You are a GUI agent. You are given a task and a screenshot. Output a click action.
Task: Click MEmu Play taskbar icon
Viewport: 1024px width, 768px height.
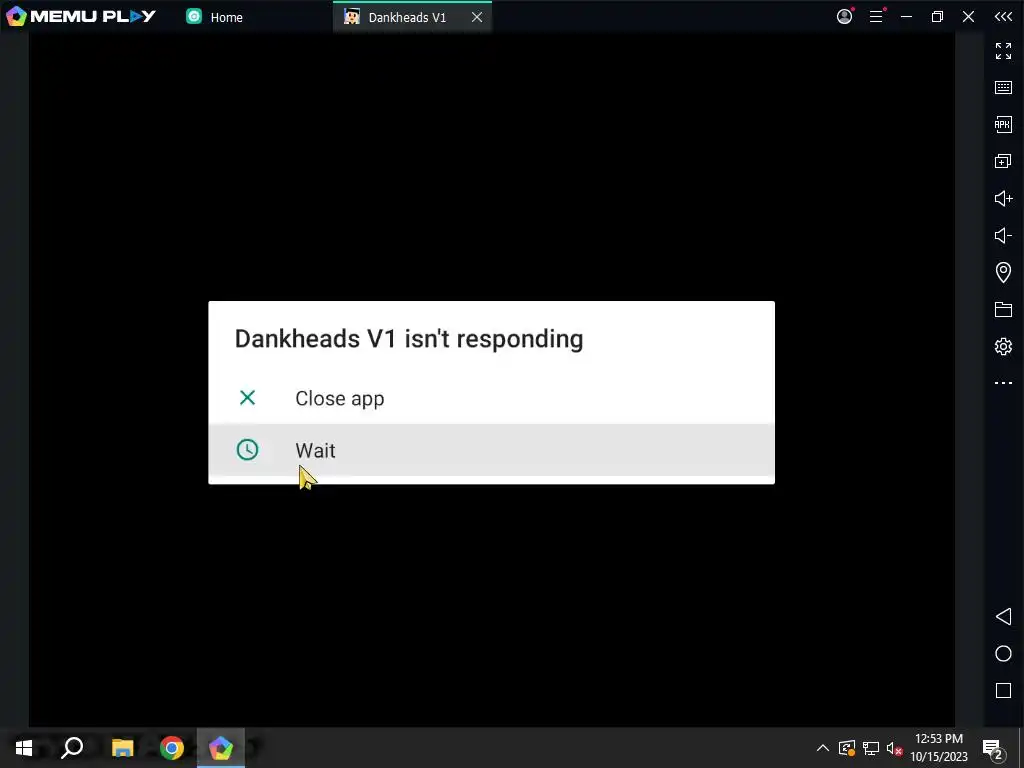221,748
